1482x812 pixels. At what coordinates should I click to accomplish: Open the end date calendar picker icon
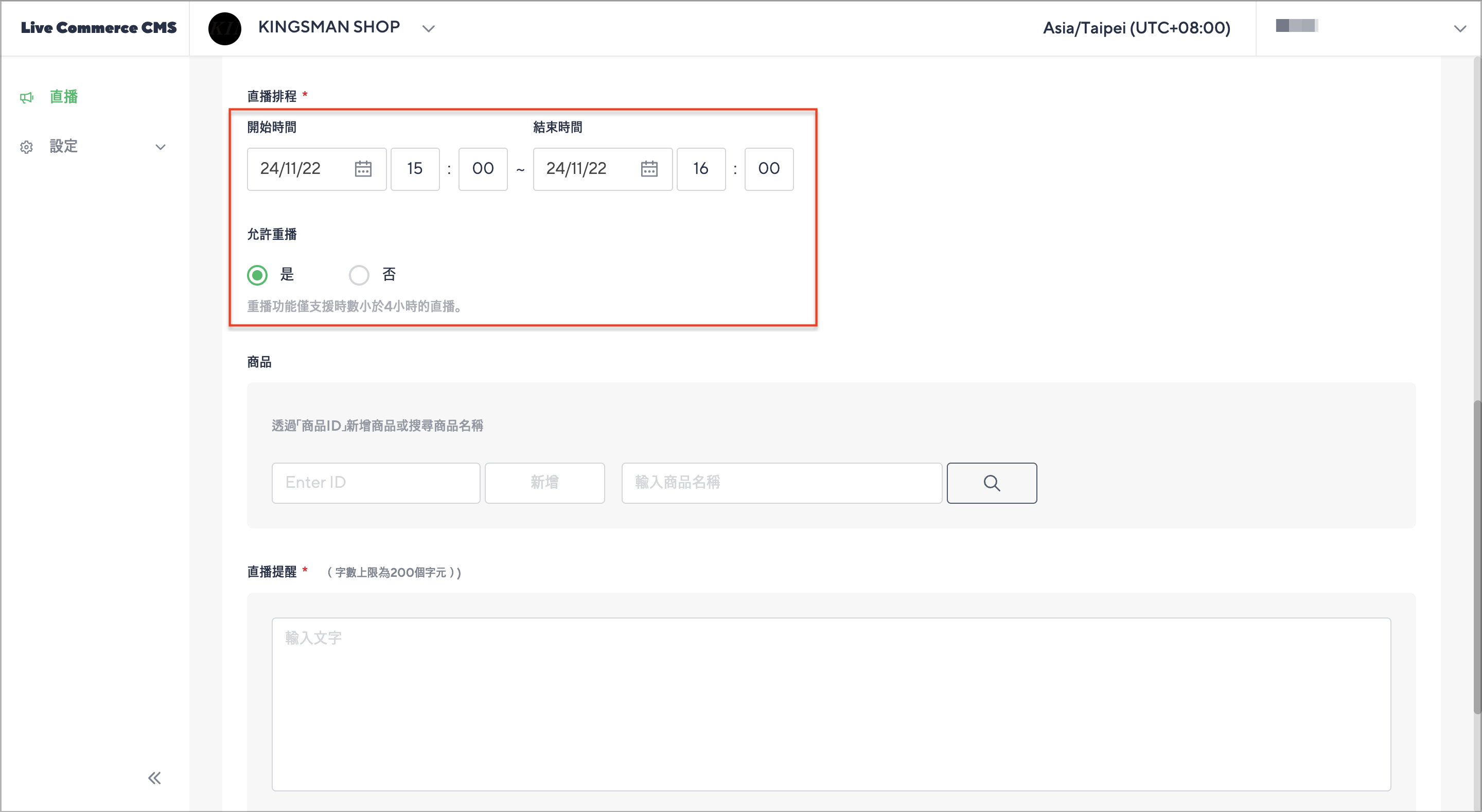(649, 169)
